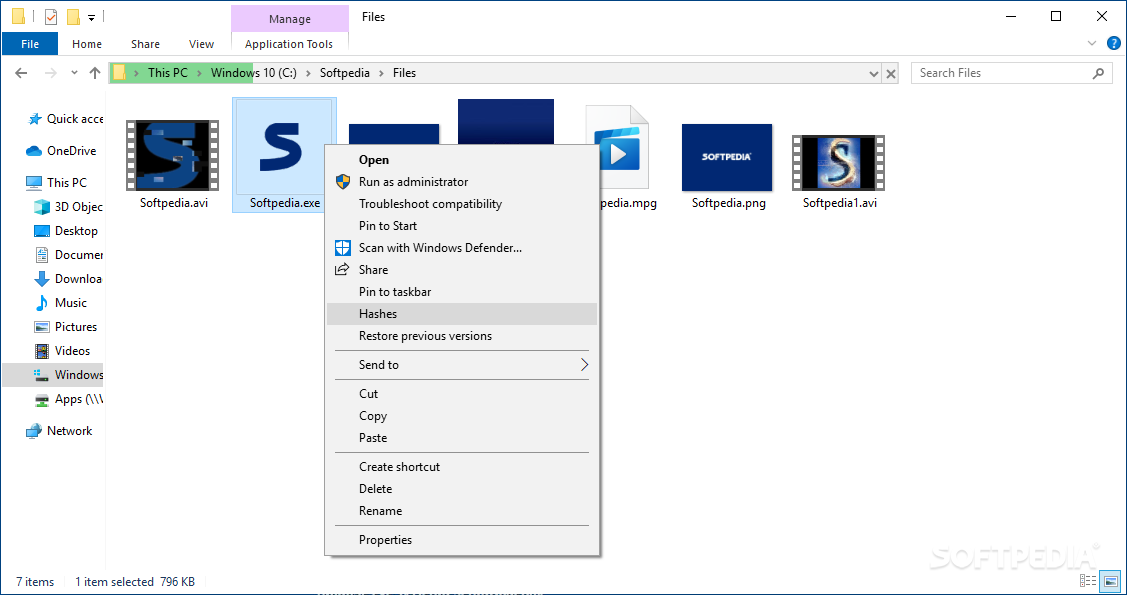Click the Manage contextual tab

[290, 19]
